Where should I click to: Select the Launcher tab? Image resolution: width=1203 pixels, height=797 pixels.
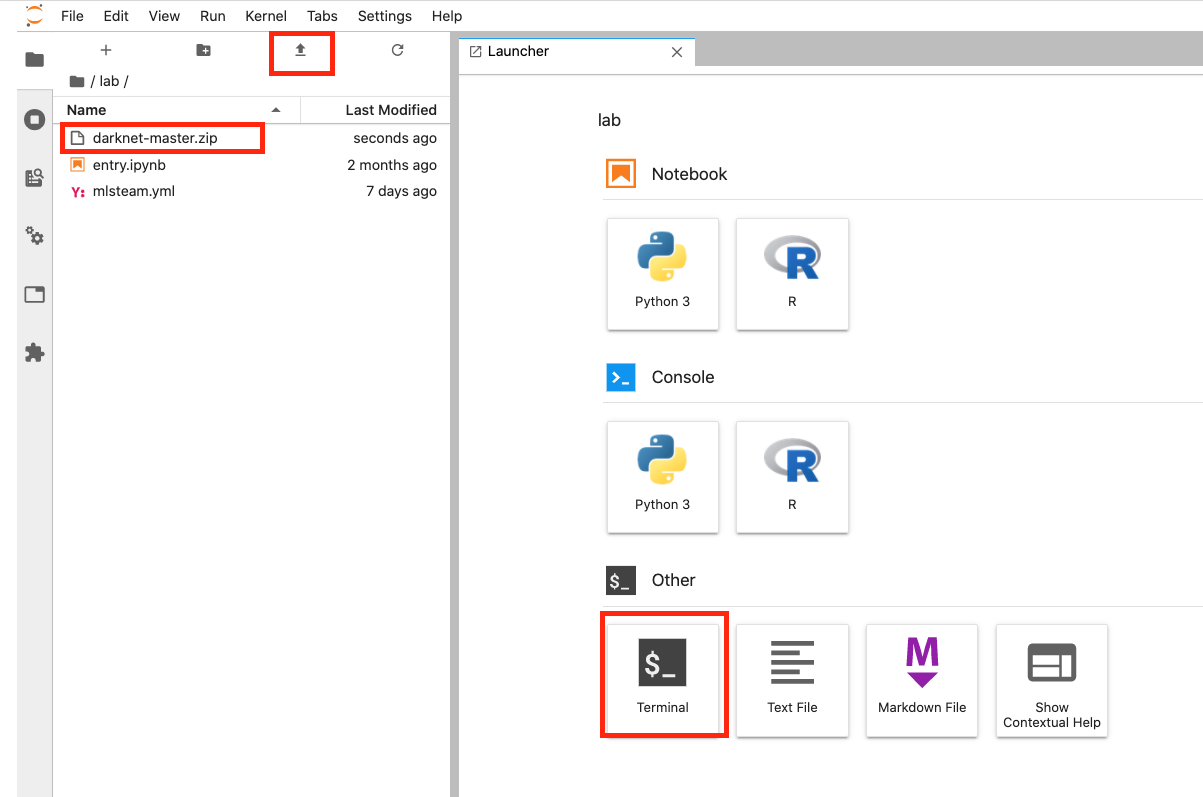(577, 52)
